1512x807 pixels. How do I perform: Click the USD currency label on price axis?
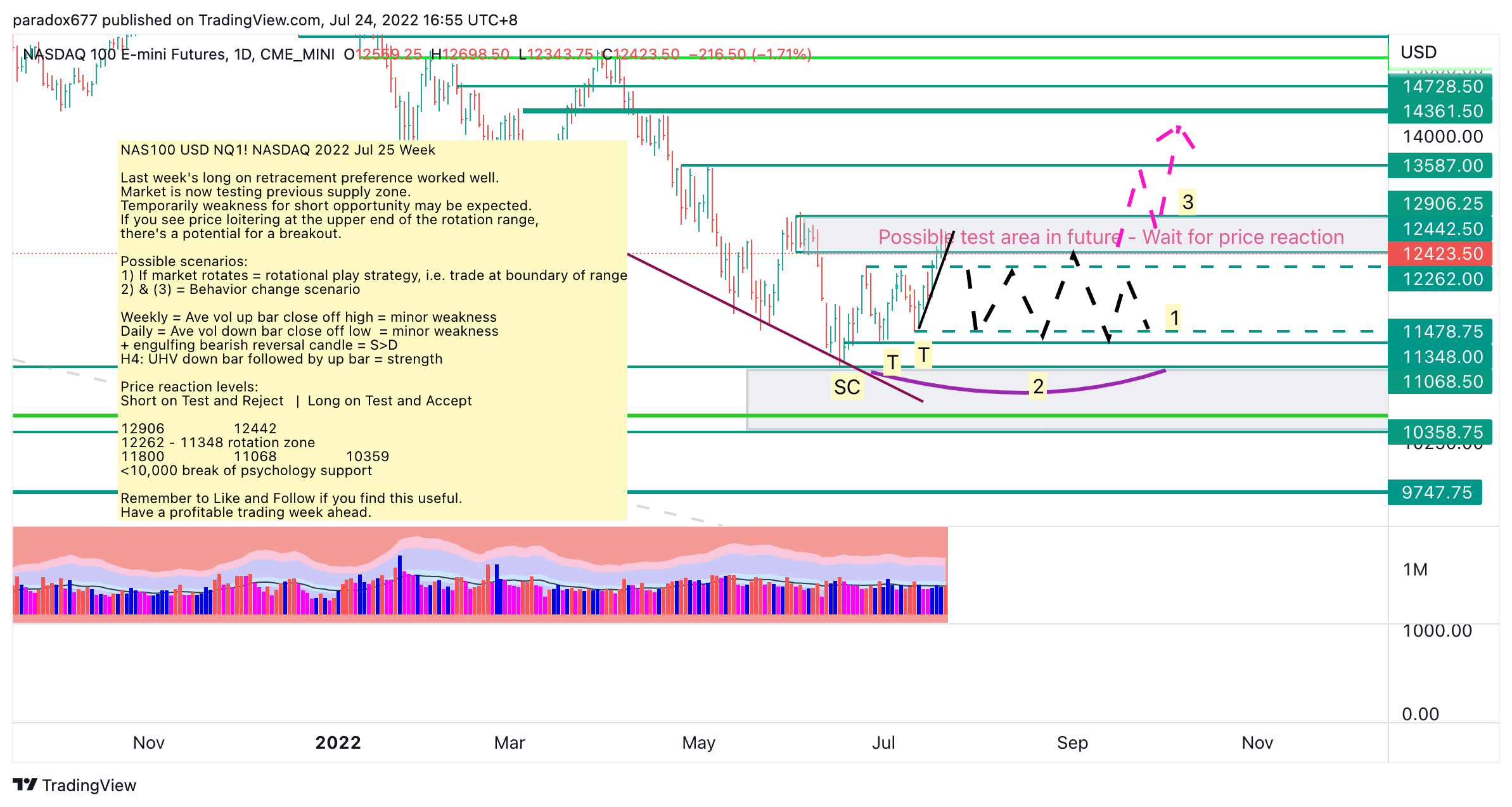click(x=1418, y=52)
